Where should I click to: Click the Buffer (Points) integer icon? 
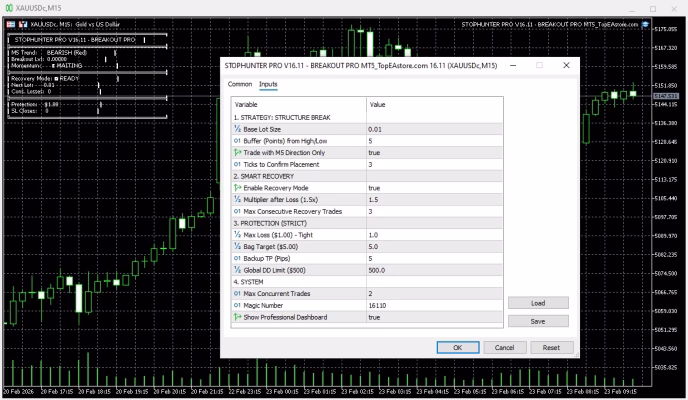(x=237, y=141)
